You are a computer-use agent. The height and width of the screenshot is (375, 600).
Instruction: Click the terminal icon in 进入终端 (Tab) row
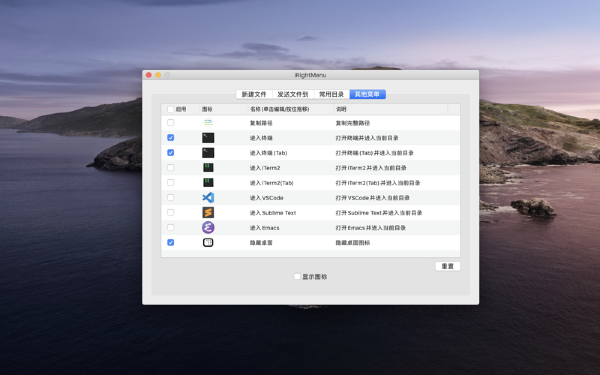pyautogui.click(x=208, y=153)
